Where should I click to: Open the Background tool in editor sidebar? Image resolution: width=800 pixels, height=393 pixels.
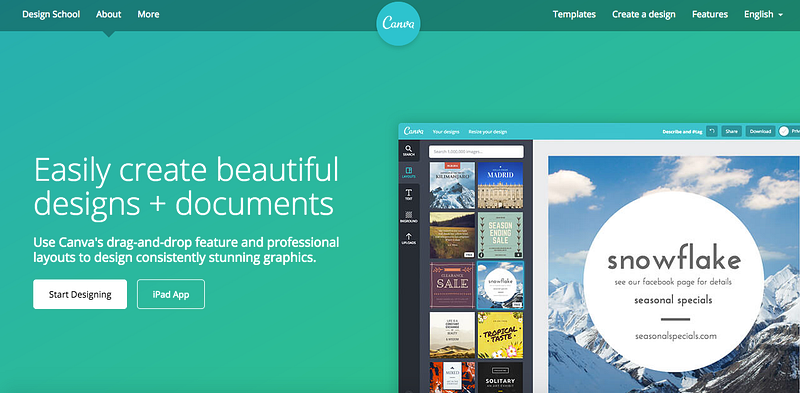(409, 216)
